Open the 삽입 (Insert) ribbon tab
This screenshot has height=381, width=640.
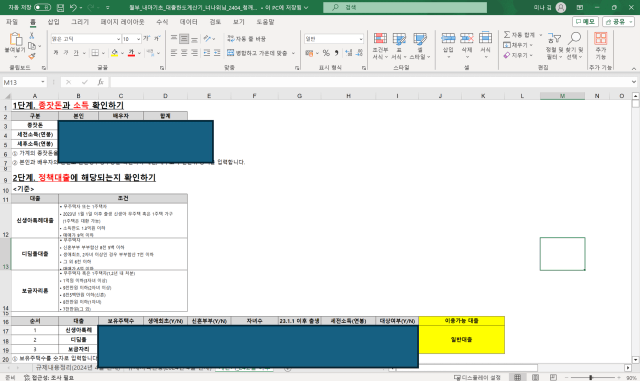[53, 22]
